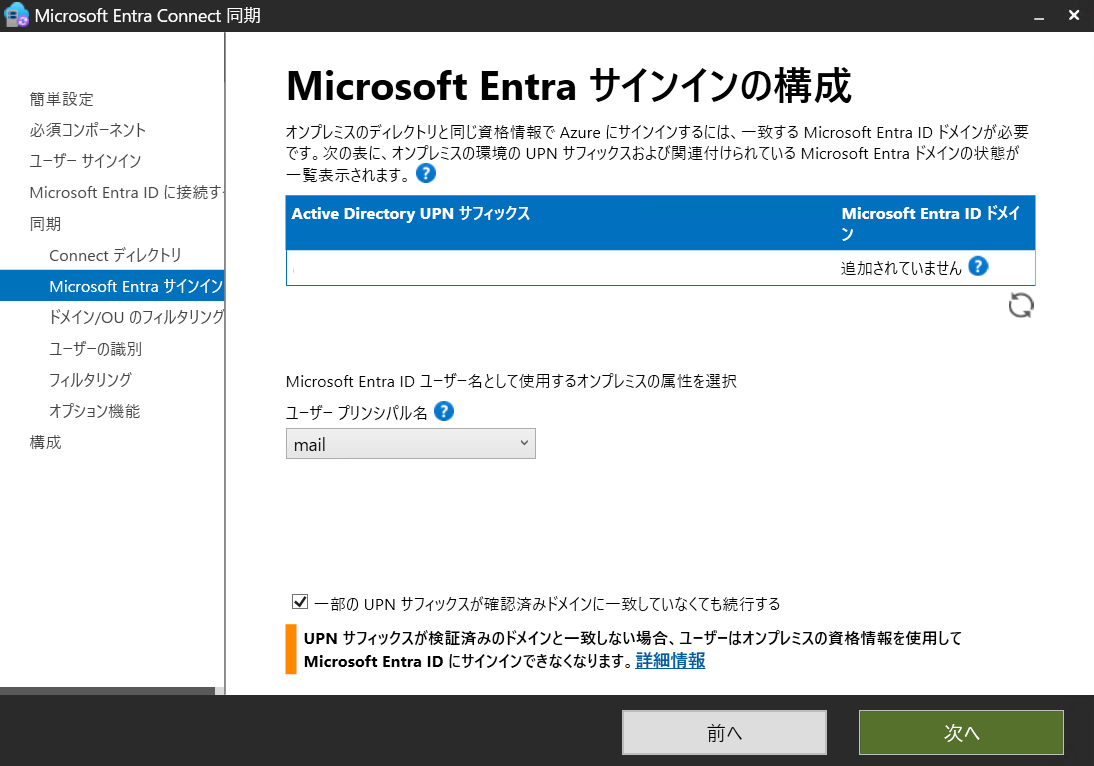This screenshot has width=1094, height=766.
Task: Click the empty Active Directory UPN suffix row
Action: [500, 267]
